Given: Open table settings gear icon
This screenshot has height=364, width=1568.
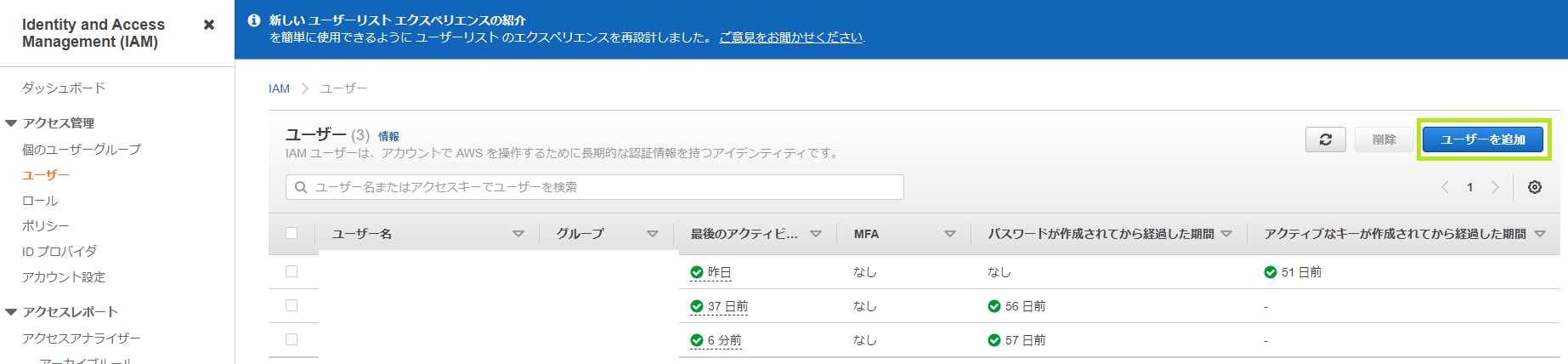Looking at the screenshot, I should (1534, 187).
